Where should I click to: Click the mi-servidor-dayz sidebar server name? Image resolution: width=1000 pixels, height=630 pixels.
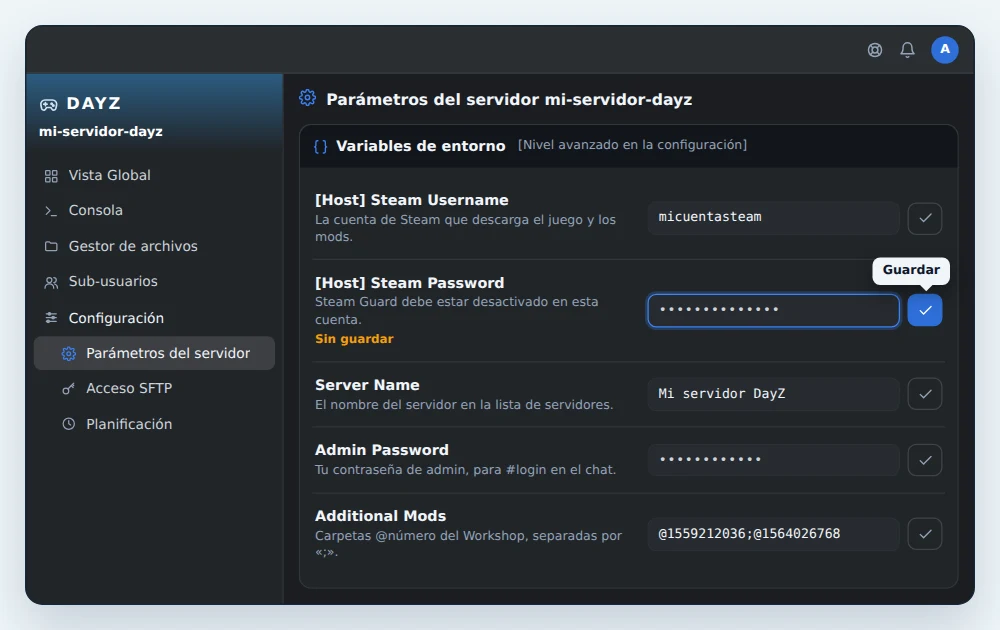pos(101,132)
